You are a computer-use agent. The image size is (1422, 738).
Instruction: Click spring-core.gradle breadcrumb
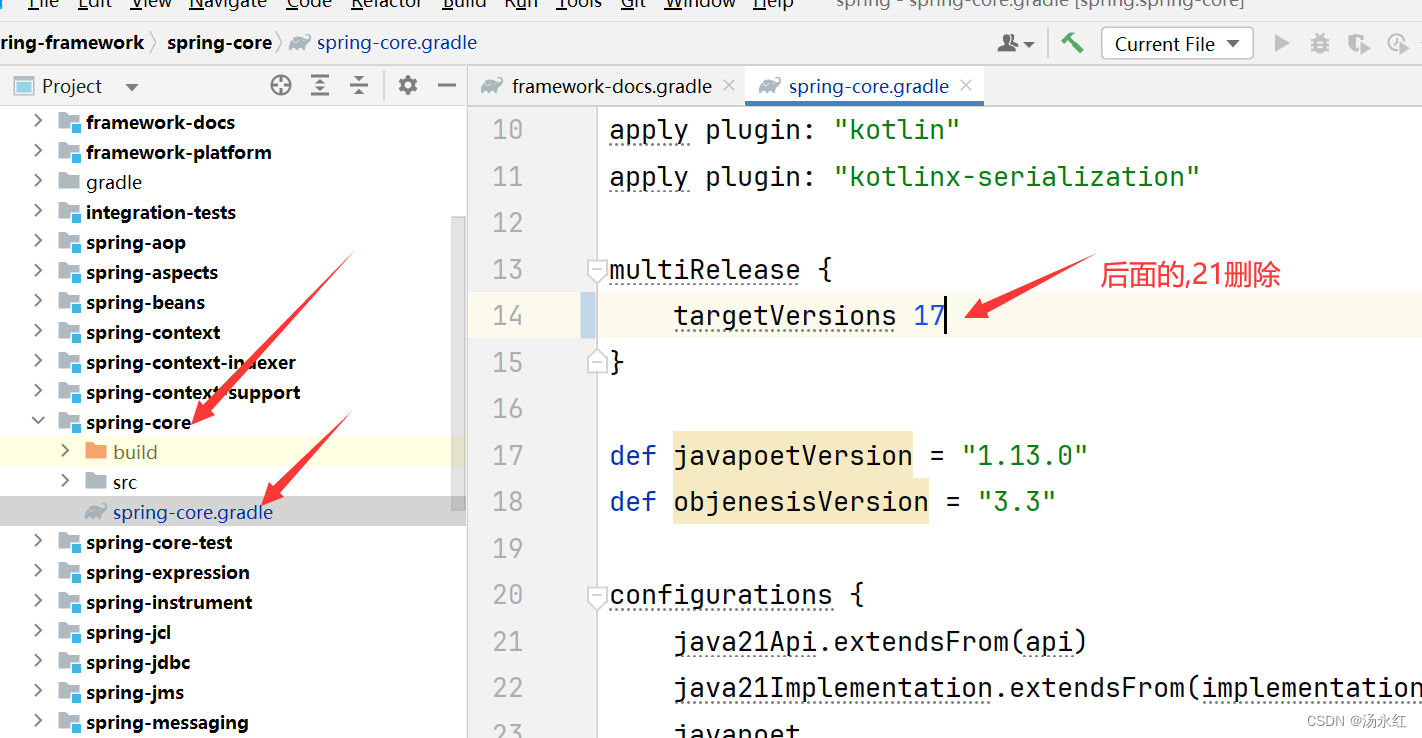click(x=396, y=43)
